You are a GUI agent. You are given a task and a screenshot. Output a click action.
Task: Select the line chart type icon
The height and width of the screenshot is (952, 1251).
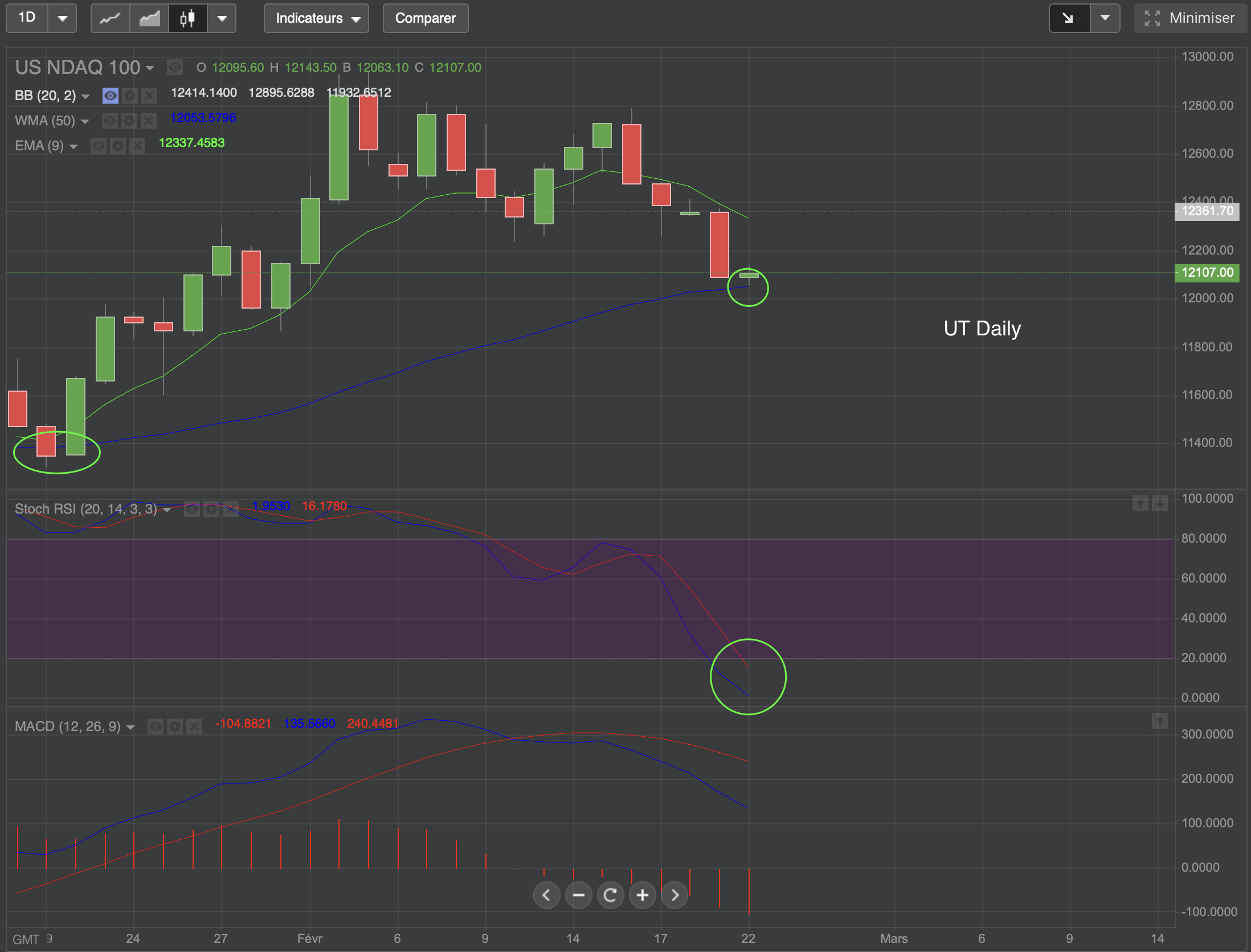110,18
